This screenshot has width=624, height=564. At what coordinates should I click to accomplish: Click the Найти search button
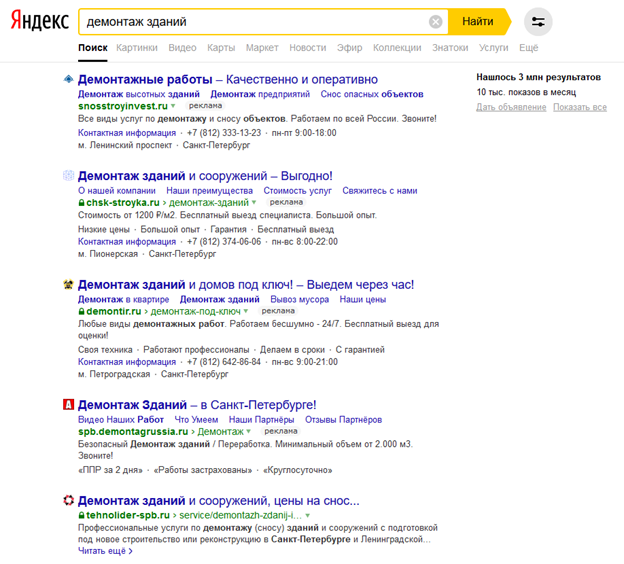tap(478, 21)
